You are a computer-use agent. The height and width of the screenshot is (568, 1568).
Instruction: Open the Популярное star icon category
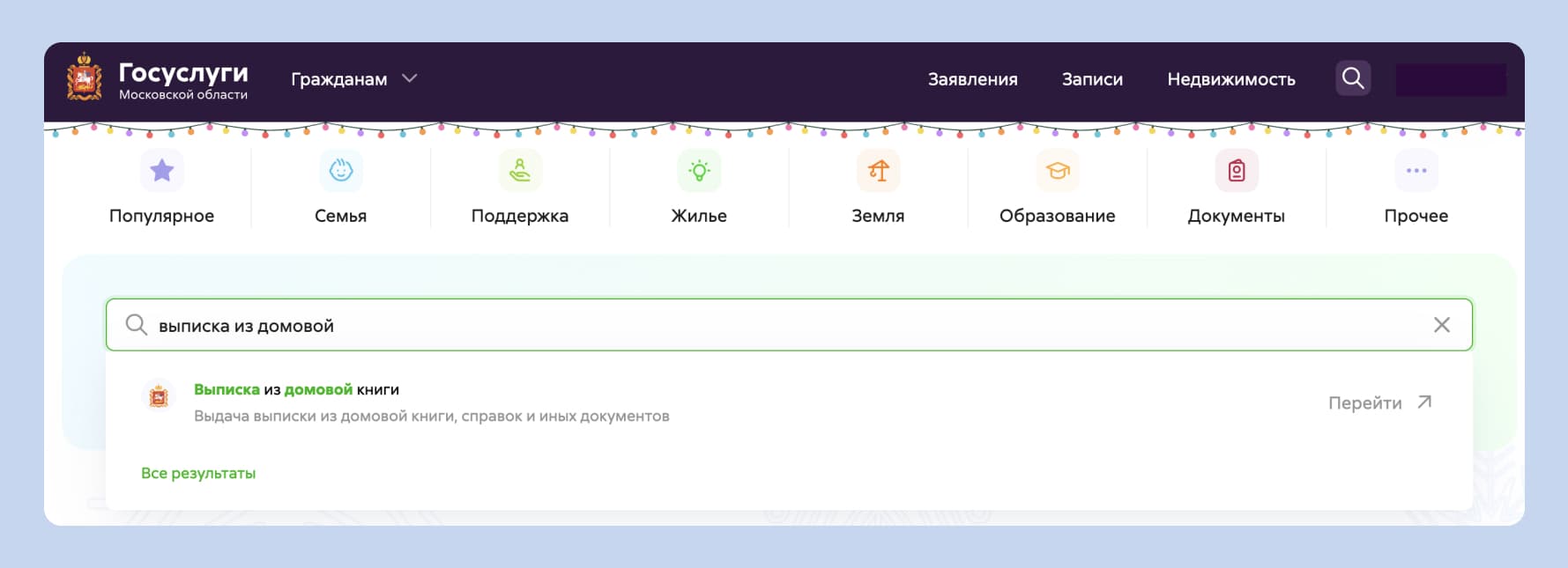pyautogui.click(x=162, y=171)
